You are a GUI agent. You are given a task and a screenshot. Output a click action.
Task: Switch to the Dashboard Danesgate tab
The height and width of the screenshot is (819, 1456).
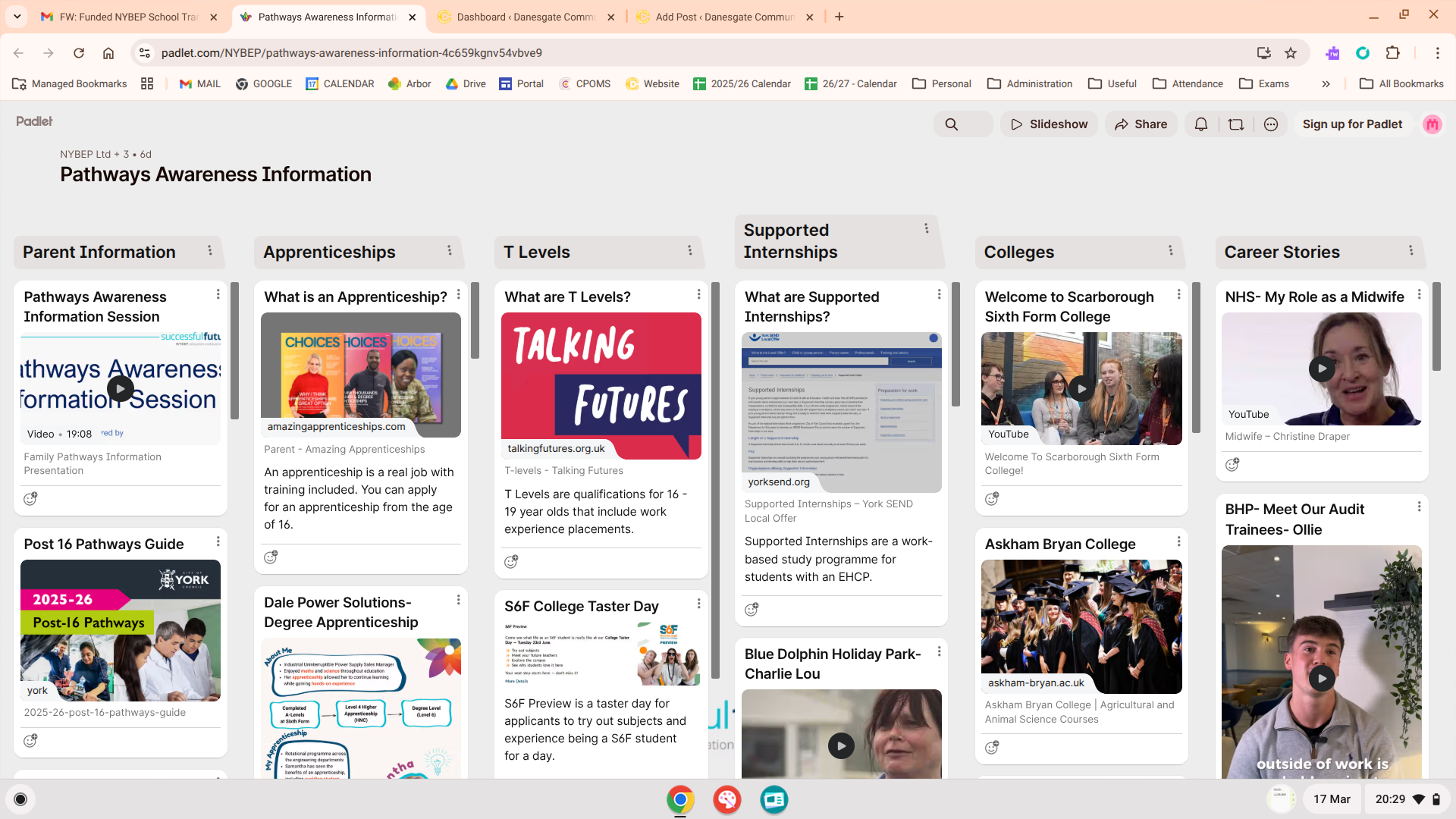pyautogui.click(x=525, y=17)
